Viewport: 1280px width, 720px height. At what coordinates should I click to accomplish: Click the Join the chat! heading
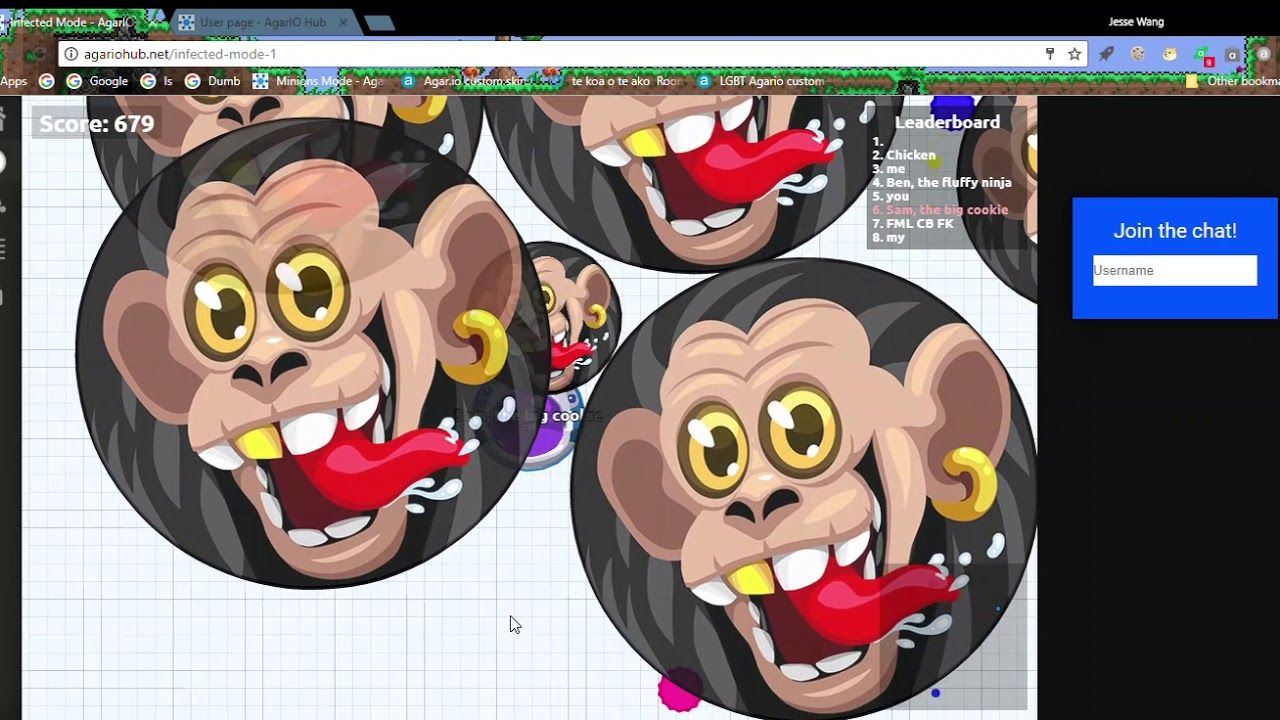(x=1175, y=231)
